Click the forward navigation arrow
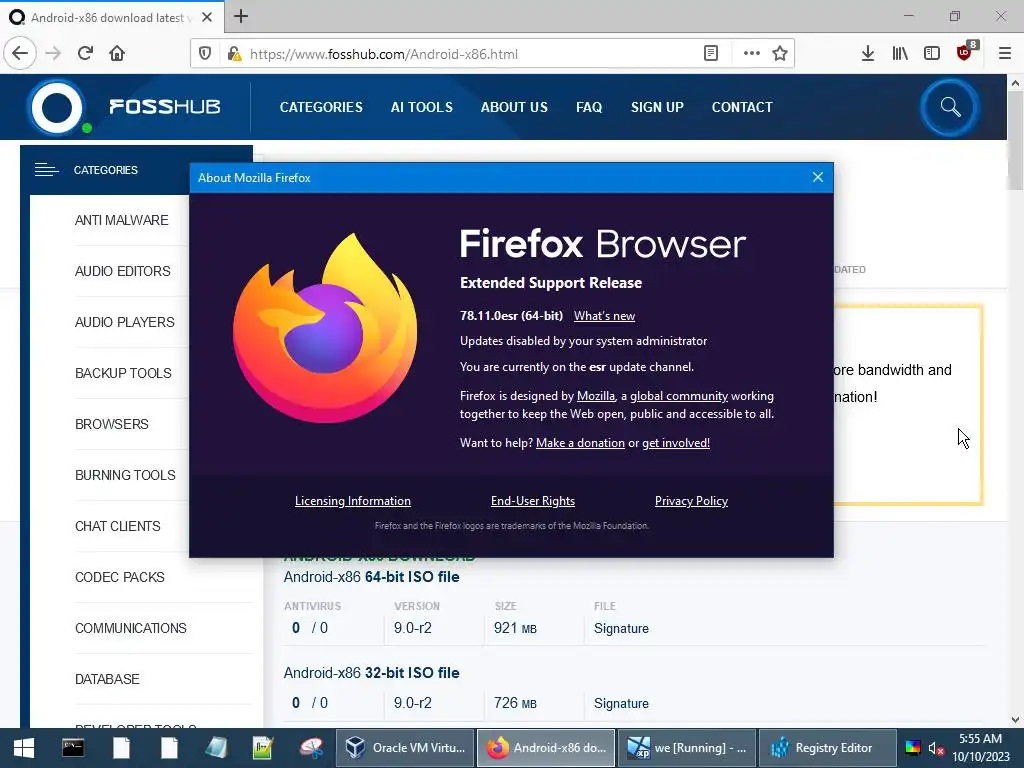Viewport: 1024px width, 768px height. (53, 53)
